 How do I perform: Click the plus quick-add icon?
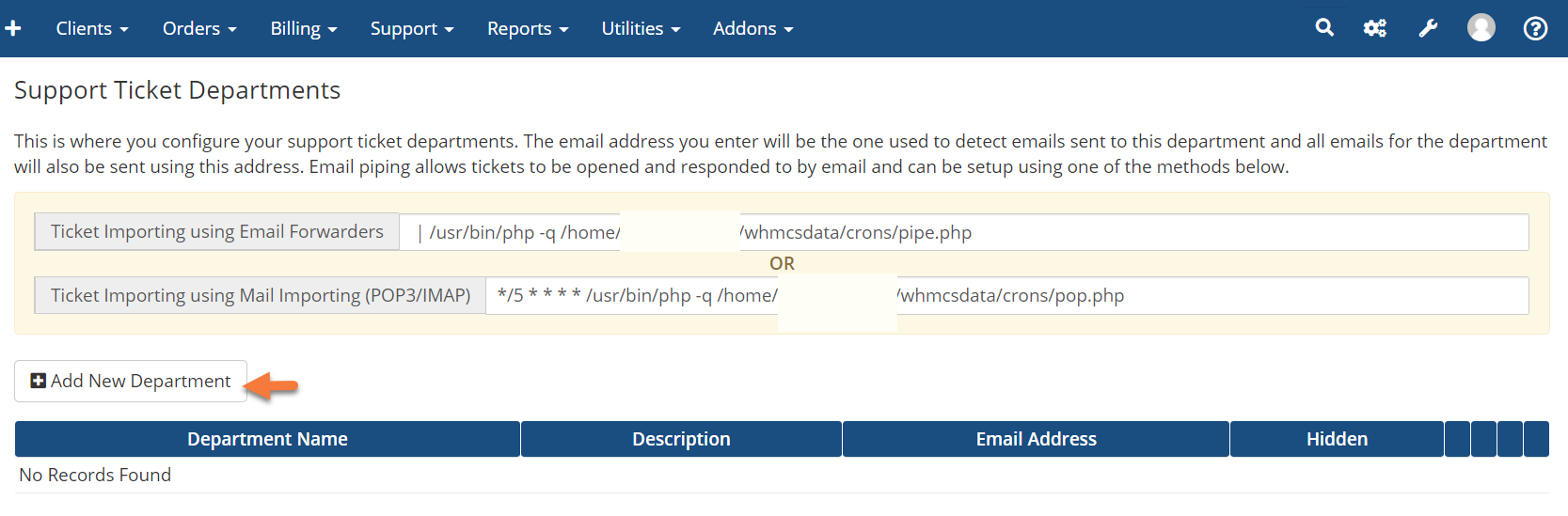point(13,28)
